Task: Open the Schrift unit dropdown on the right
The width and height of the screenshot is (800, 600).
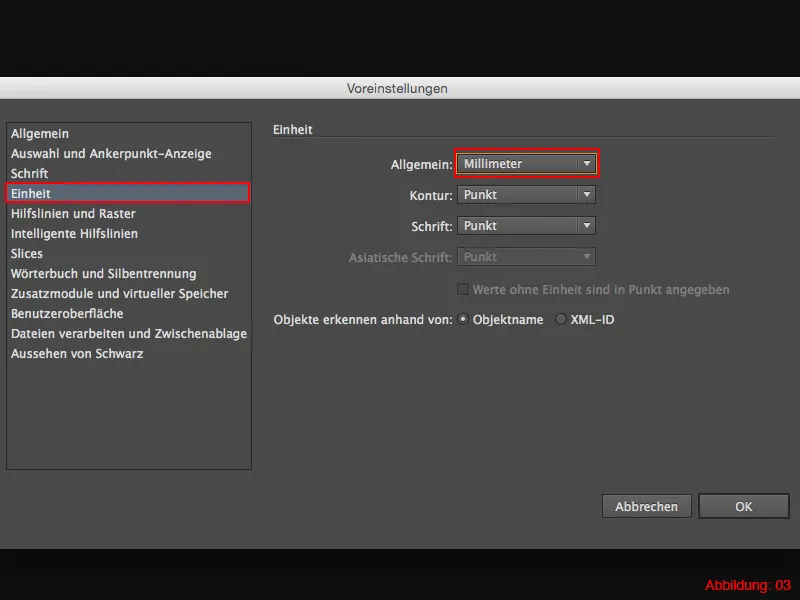Action: pyautogui.click(x=527, y=226)
